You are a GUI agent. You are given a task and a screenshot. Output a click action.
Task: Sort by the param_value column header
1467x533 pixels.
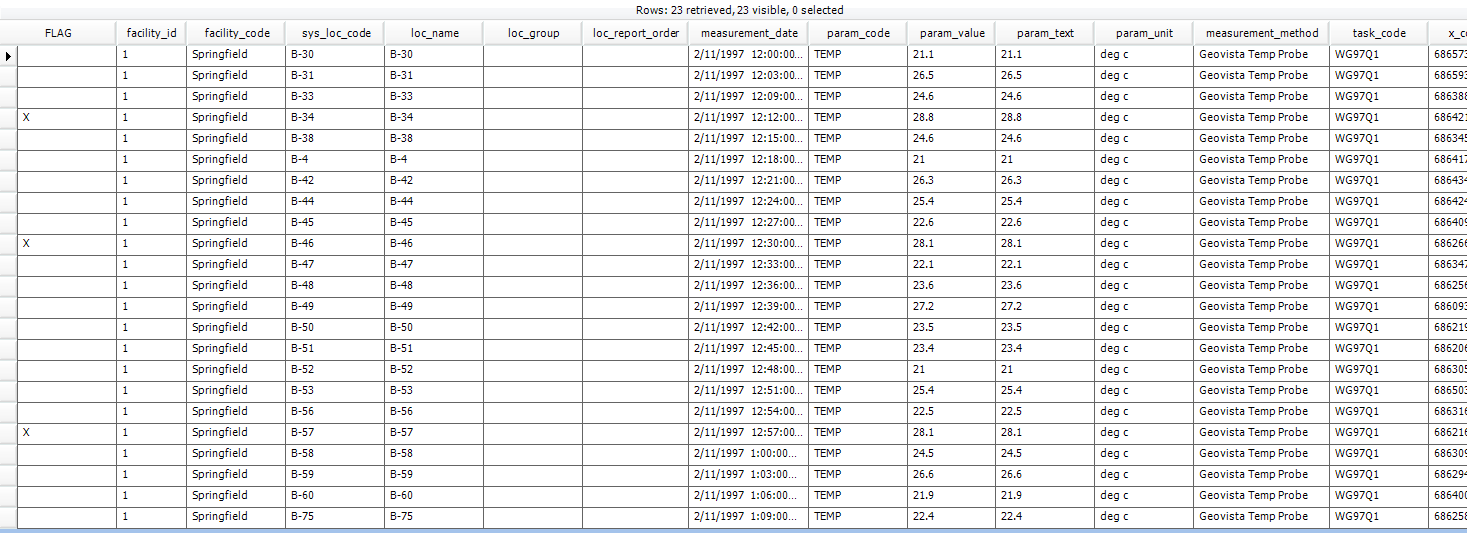pyautogui.click(x=951, y=33)
